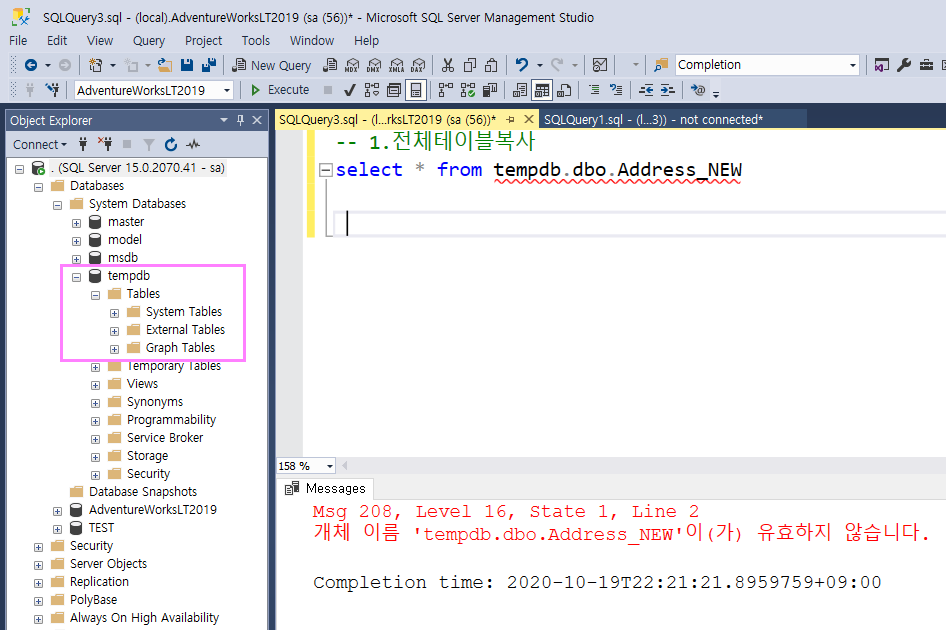This screenshot has height=630, width=946.
Task: Refresh the Object Explorer tree
Action: click(171, 145)
